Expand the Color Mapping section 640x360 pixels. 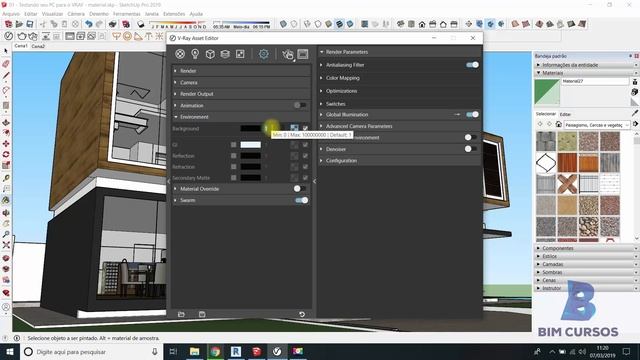[399, 78]
